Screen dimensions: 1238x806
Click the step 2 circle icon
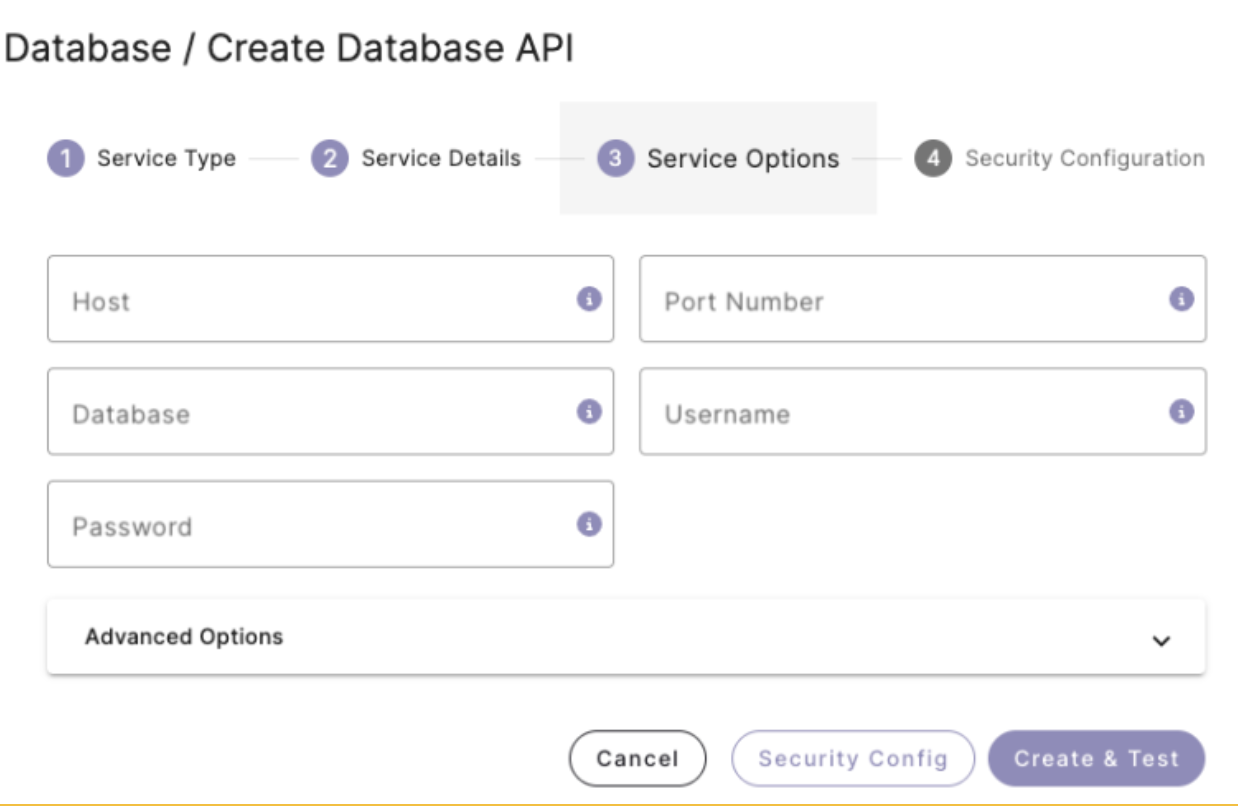329,158
